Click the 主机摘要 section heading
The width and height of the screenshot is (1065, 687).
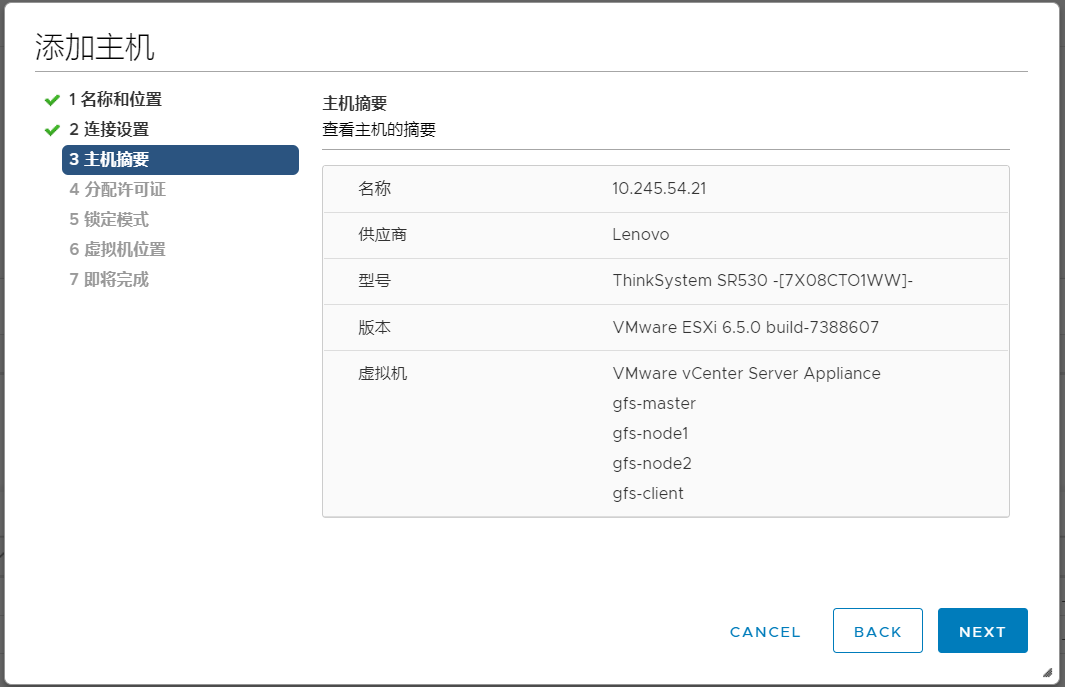pyautogui.click(x=355, y=103)
